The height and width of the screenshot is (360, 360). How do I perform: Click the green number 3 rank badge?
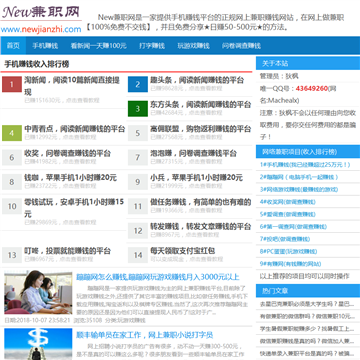point(138,109)
